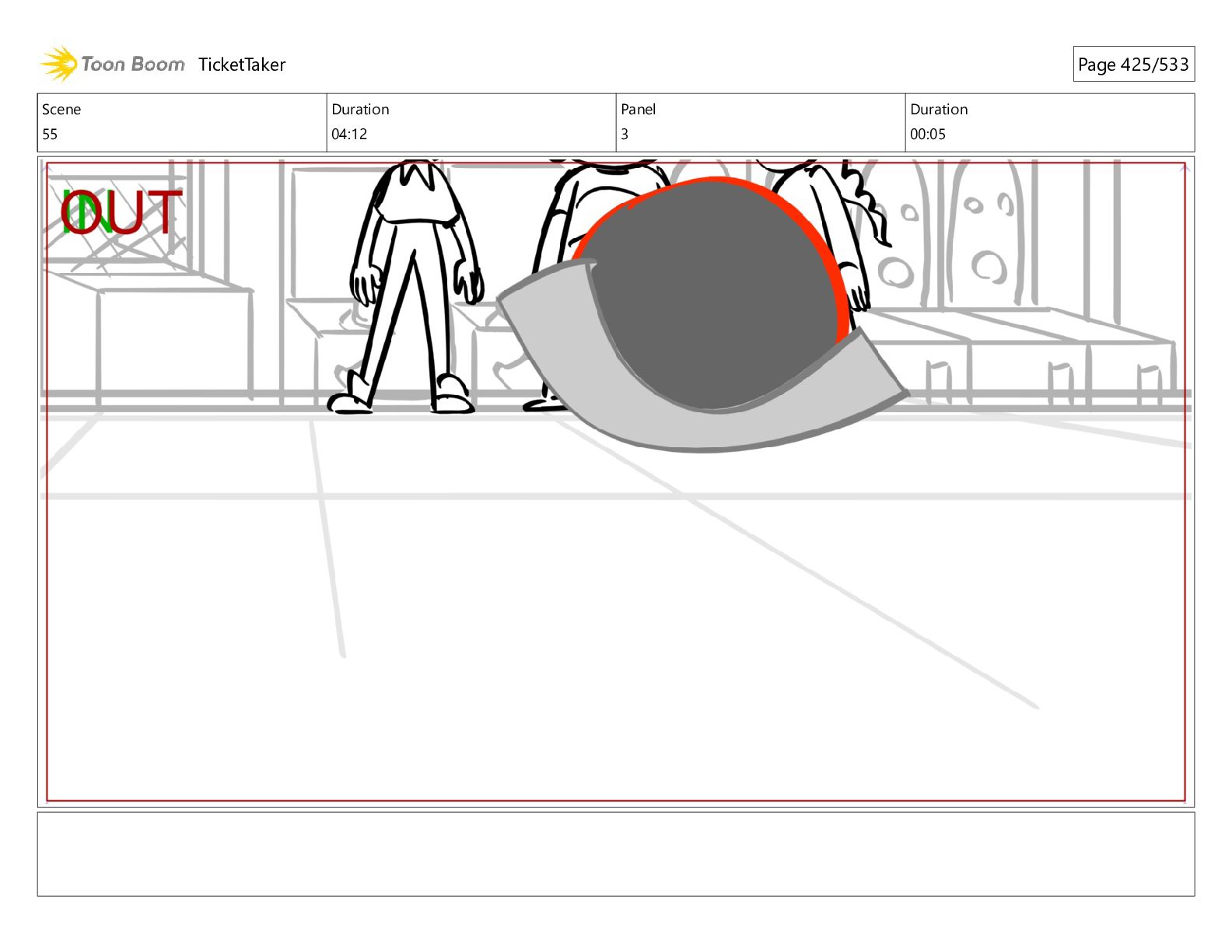
Task: Select the panel number 3
Action: 625,135
